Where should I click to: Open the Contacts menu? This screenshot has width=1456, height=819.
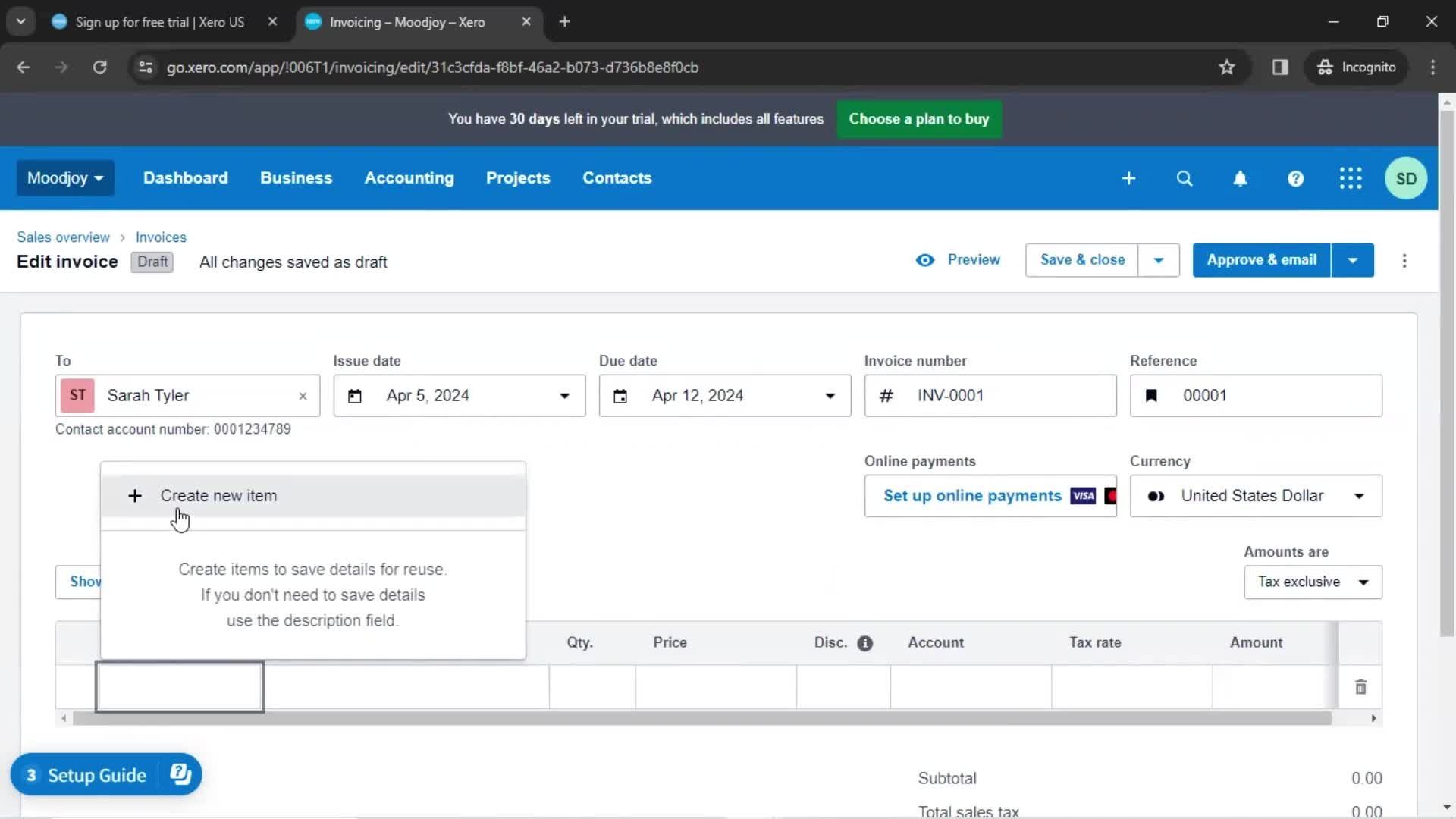click(617, 178)
